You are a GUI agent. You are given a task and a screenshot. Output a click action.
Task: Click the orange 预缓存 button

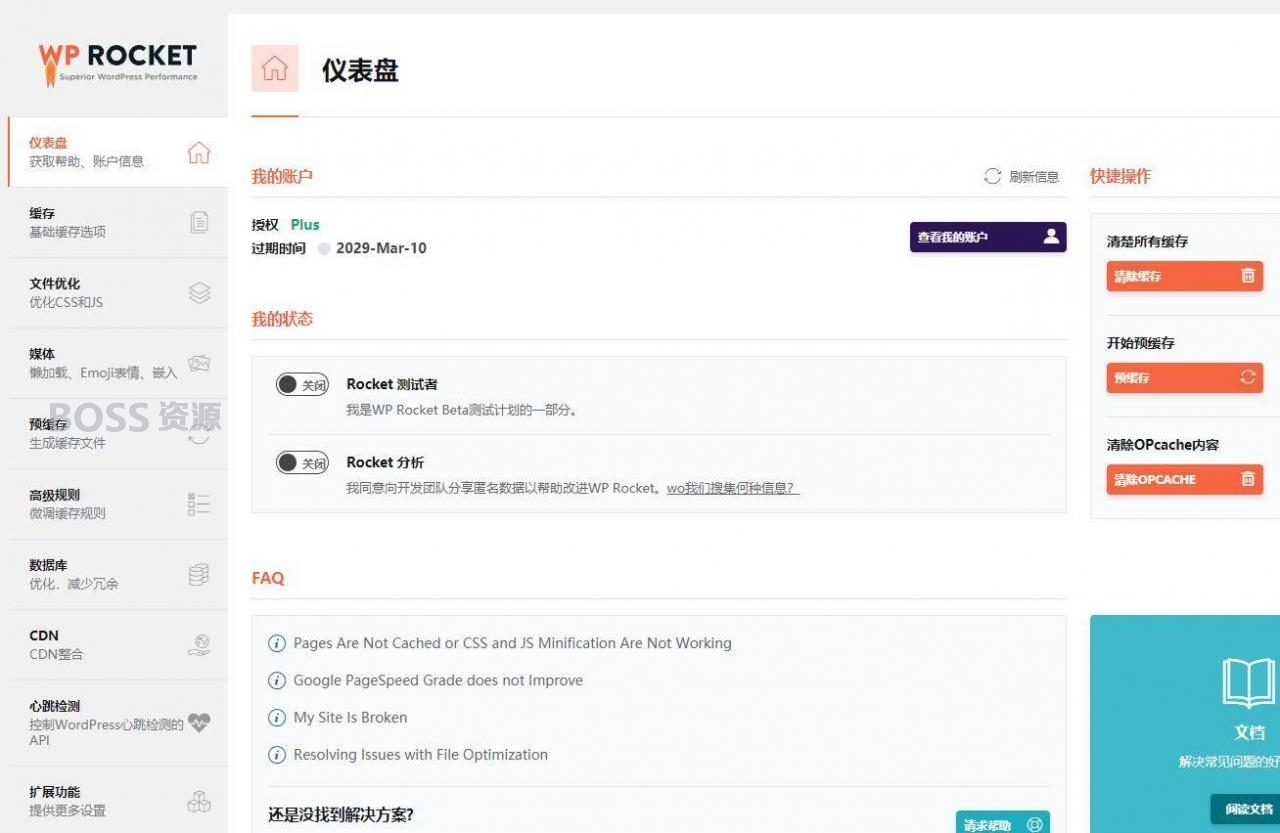tap(1184, 377)
